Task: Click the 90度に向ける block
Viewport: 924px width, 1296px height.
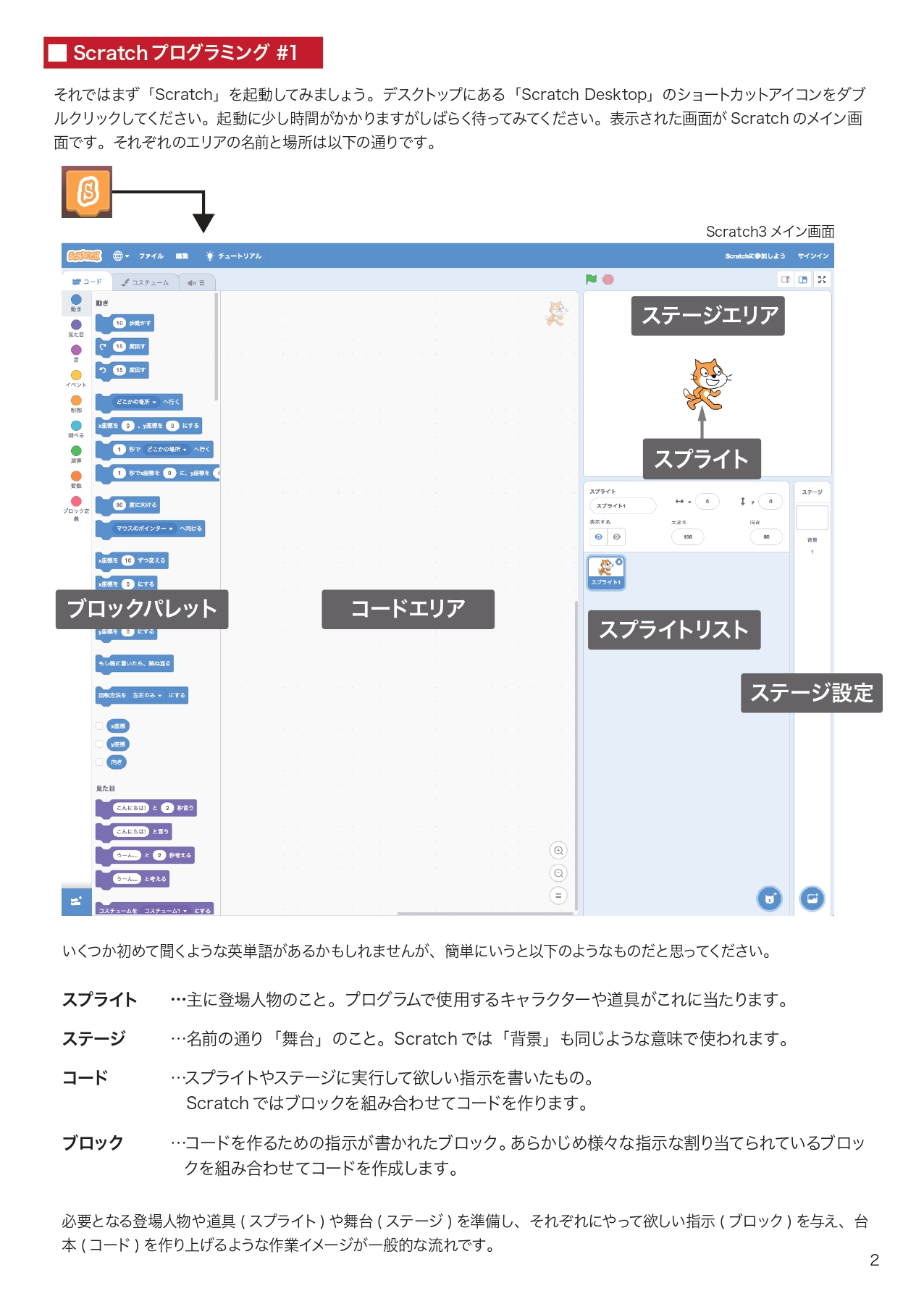Action: (127, 505)
